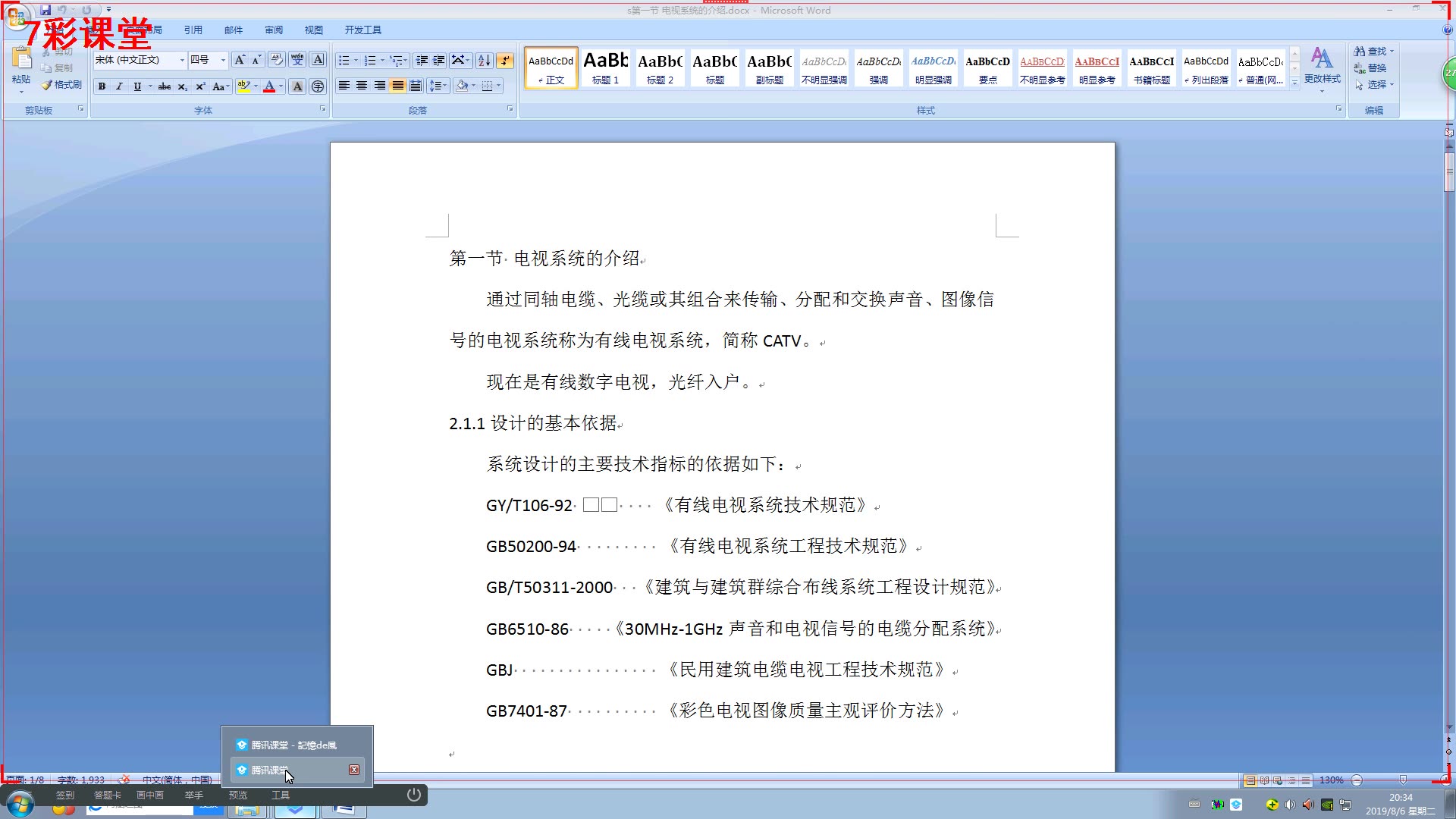
Task: Click 举手 on the classroom toolbar
Action: (193, 795)
